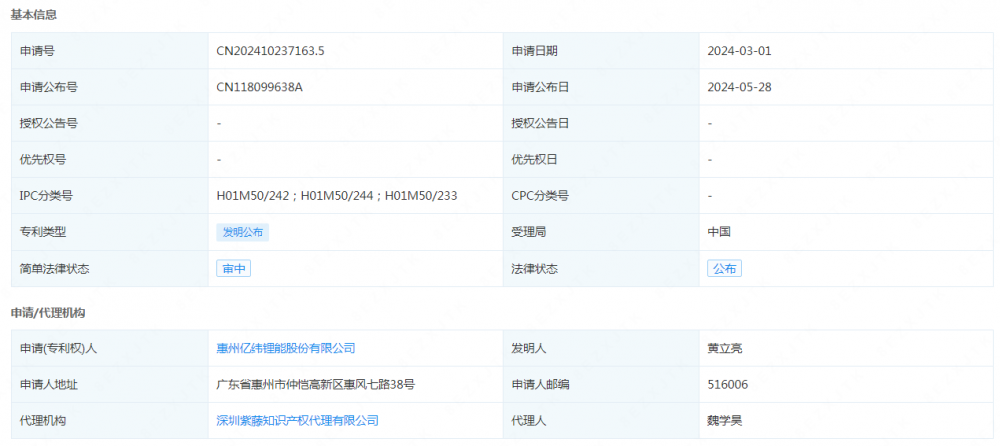1000x446 pixels.
Task: Select IPC classification H01M50/242
Action: point(254,196)
